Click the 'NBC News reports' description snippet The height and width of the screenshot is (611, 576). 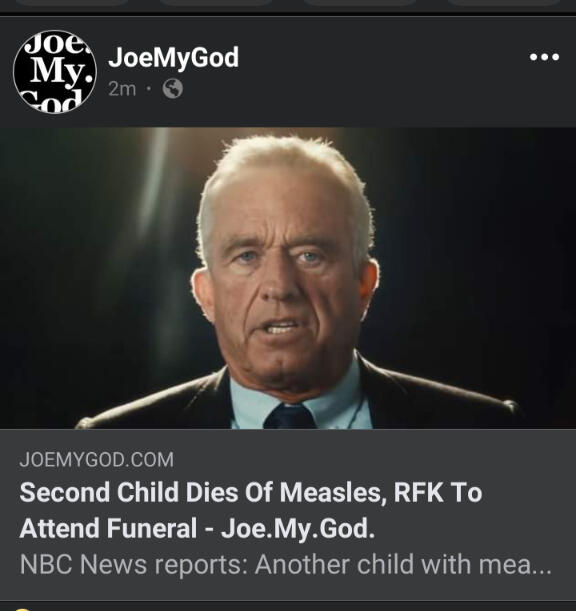point(286,564)
